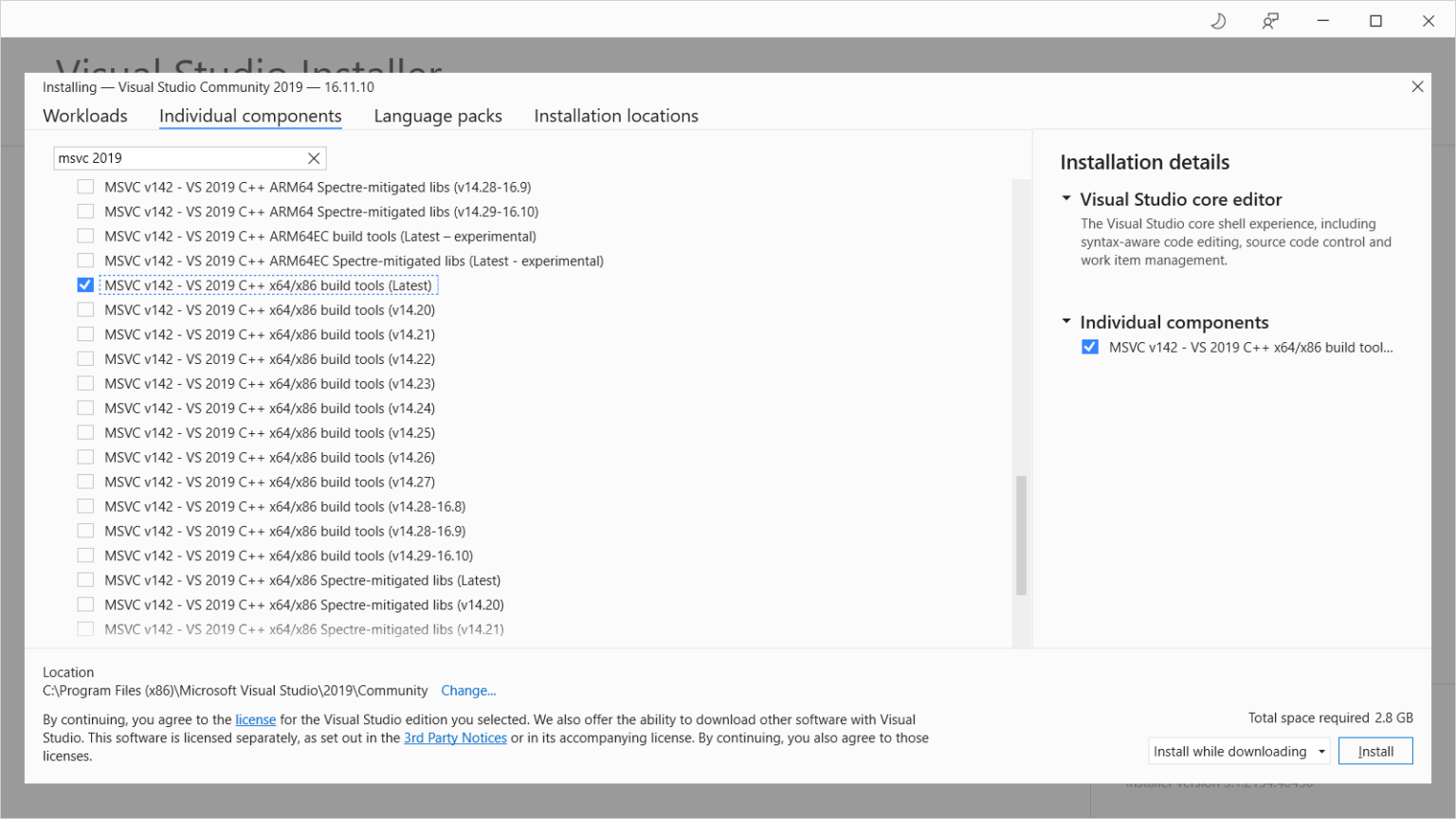The height and width of the screenshot is (819, 1456).
Task: Check x64/x86 Spectre-mitigated libs (v14.21)
Action: pos(85,629)
